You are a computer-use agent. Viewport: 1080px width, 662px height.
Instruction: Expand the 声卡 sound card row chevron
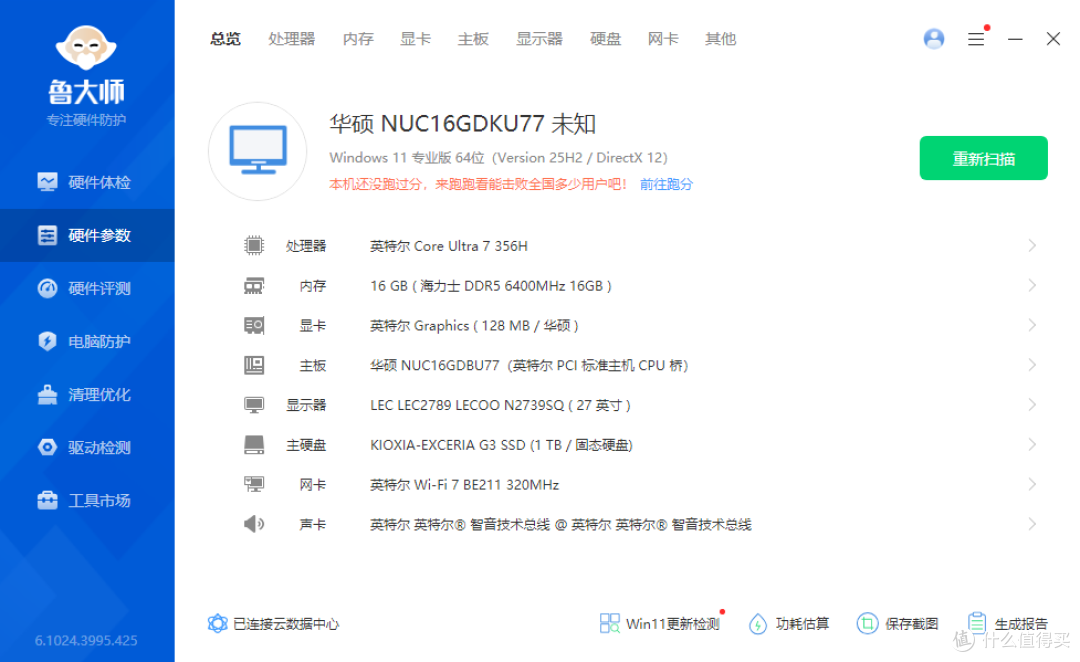(1032, 524)
